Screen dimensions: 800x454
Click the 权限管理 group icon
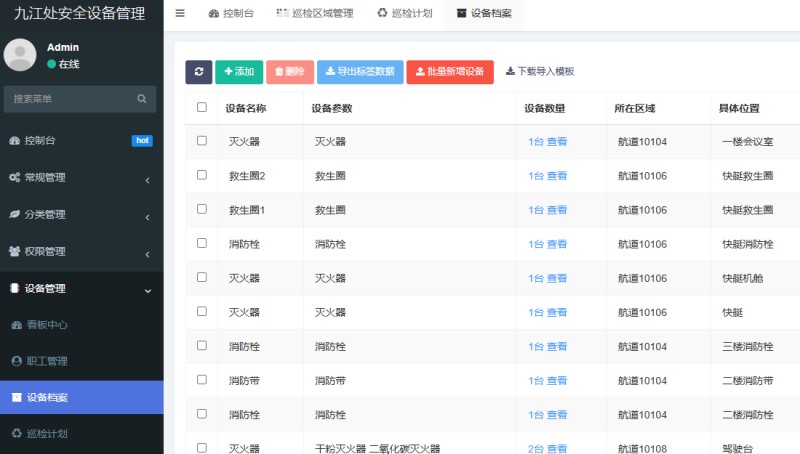(x=14, y=251)
